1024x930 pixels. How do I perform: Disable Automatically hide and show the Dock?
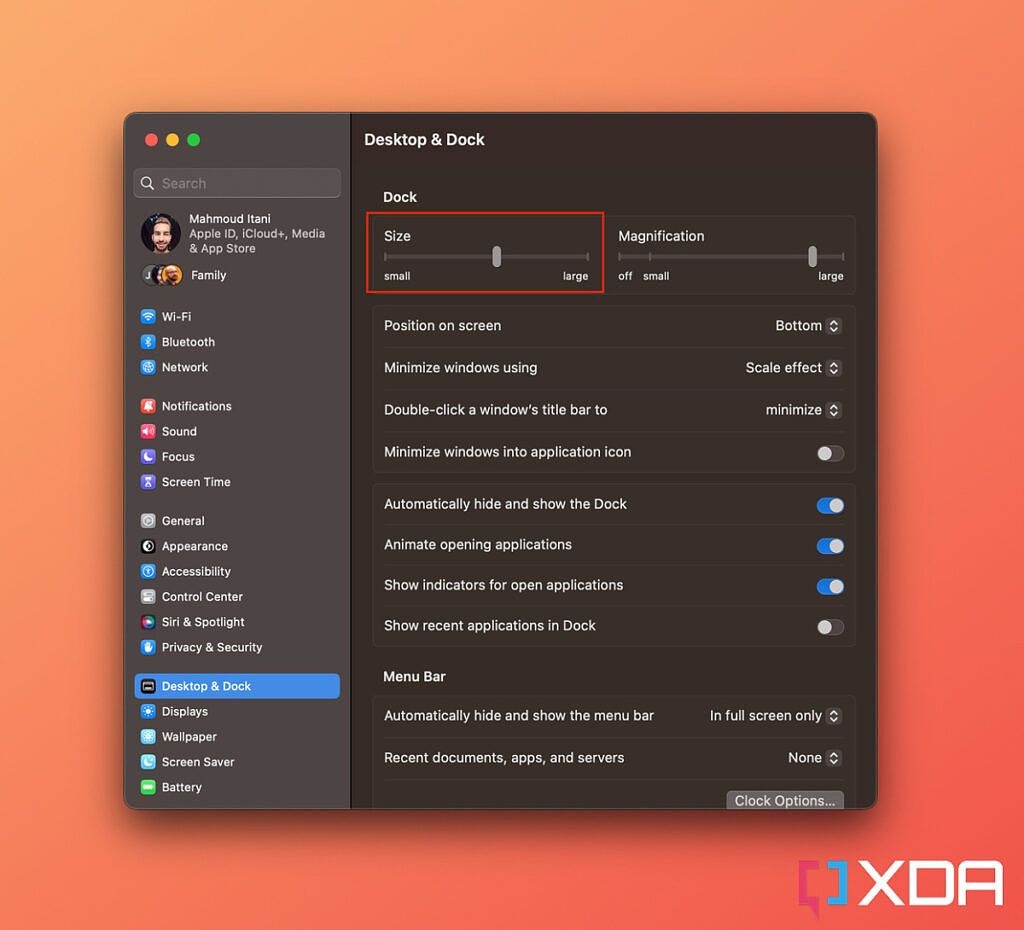click(x=829, y=504)
